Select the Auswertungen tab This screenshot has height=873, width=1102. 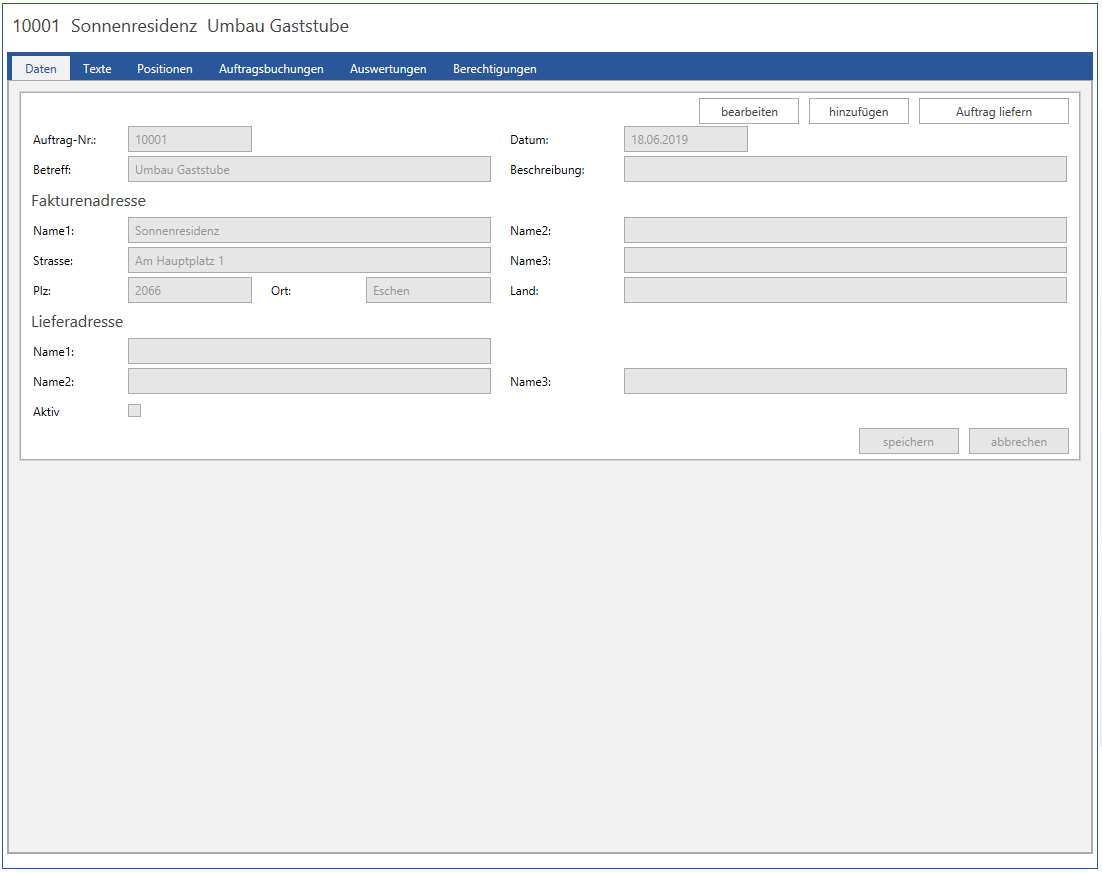[388, 69]
